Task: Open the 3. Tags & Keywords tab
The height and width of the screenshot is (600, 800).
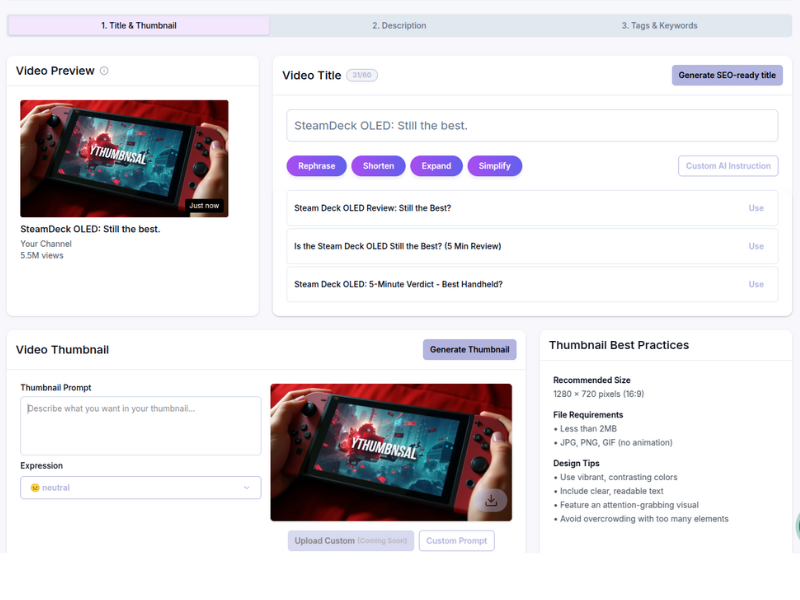Action: (x=659, y=26)
